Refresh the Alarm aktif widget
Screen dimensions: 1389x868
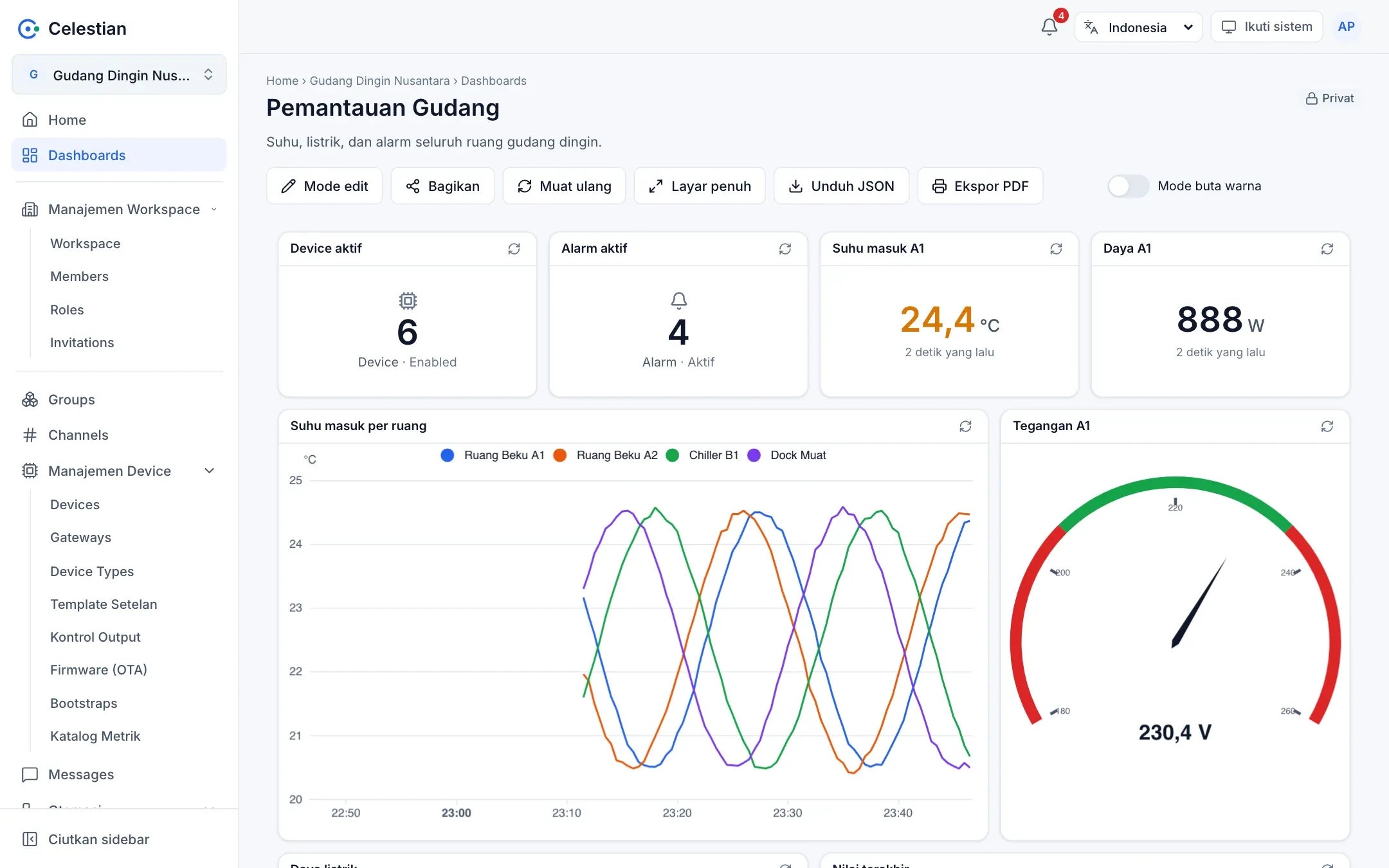785,249
